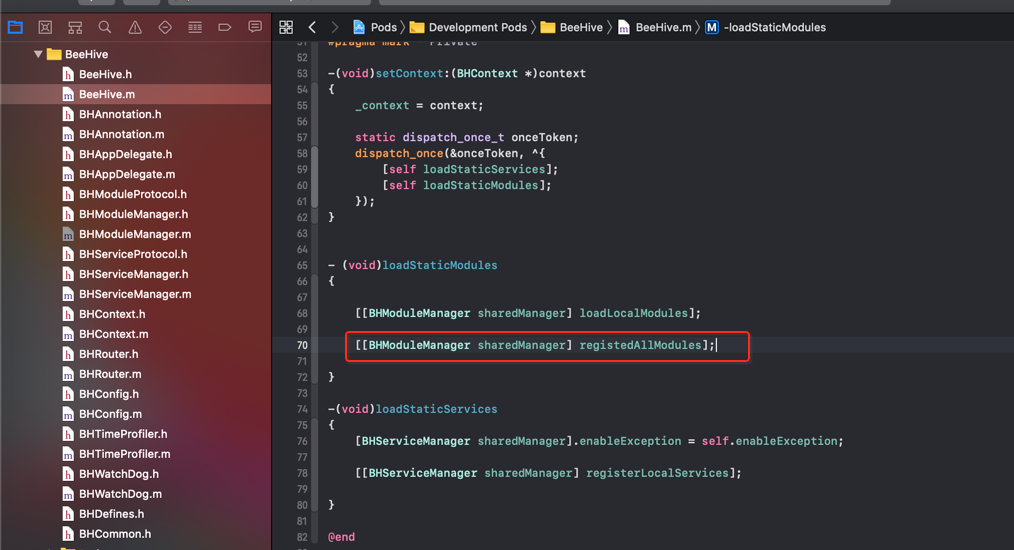Open the Find navigator magnifier icon
Viewport: 1014px width, 550px height.
(x=104, y=27)
